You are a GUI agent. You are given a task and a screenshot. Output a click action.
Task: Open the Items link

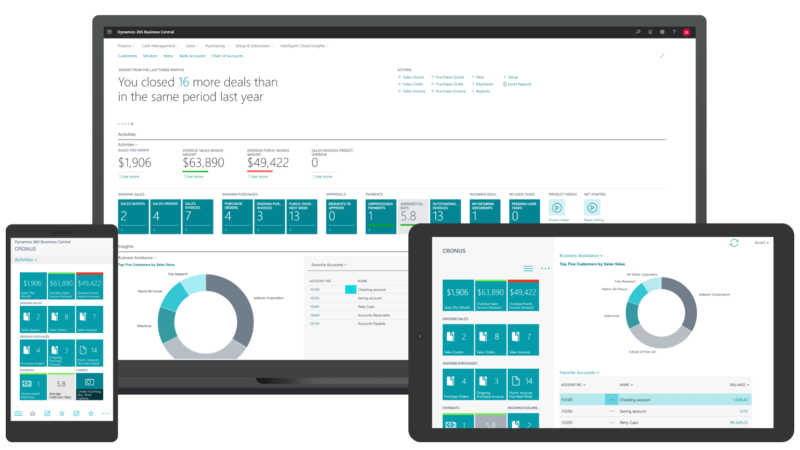168,56
